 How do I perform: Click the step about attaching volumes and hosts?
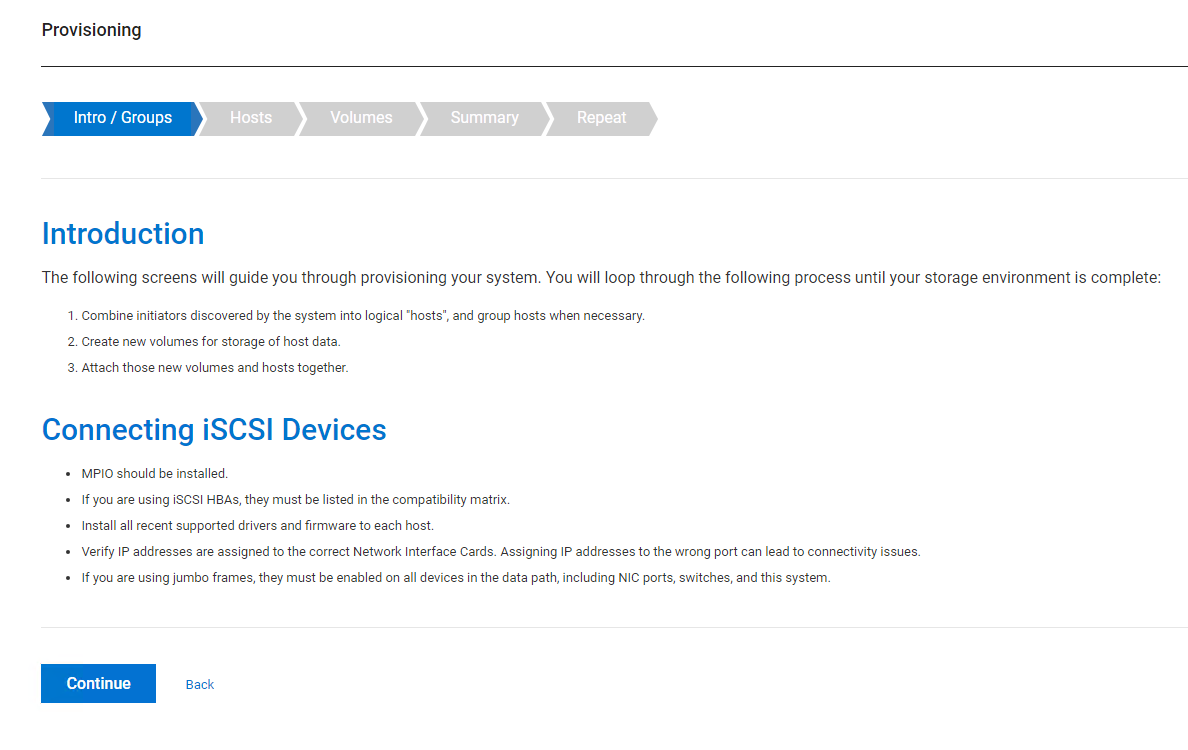coord(215,368)
